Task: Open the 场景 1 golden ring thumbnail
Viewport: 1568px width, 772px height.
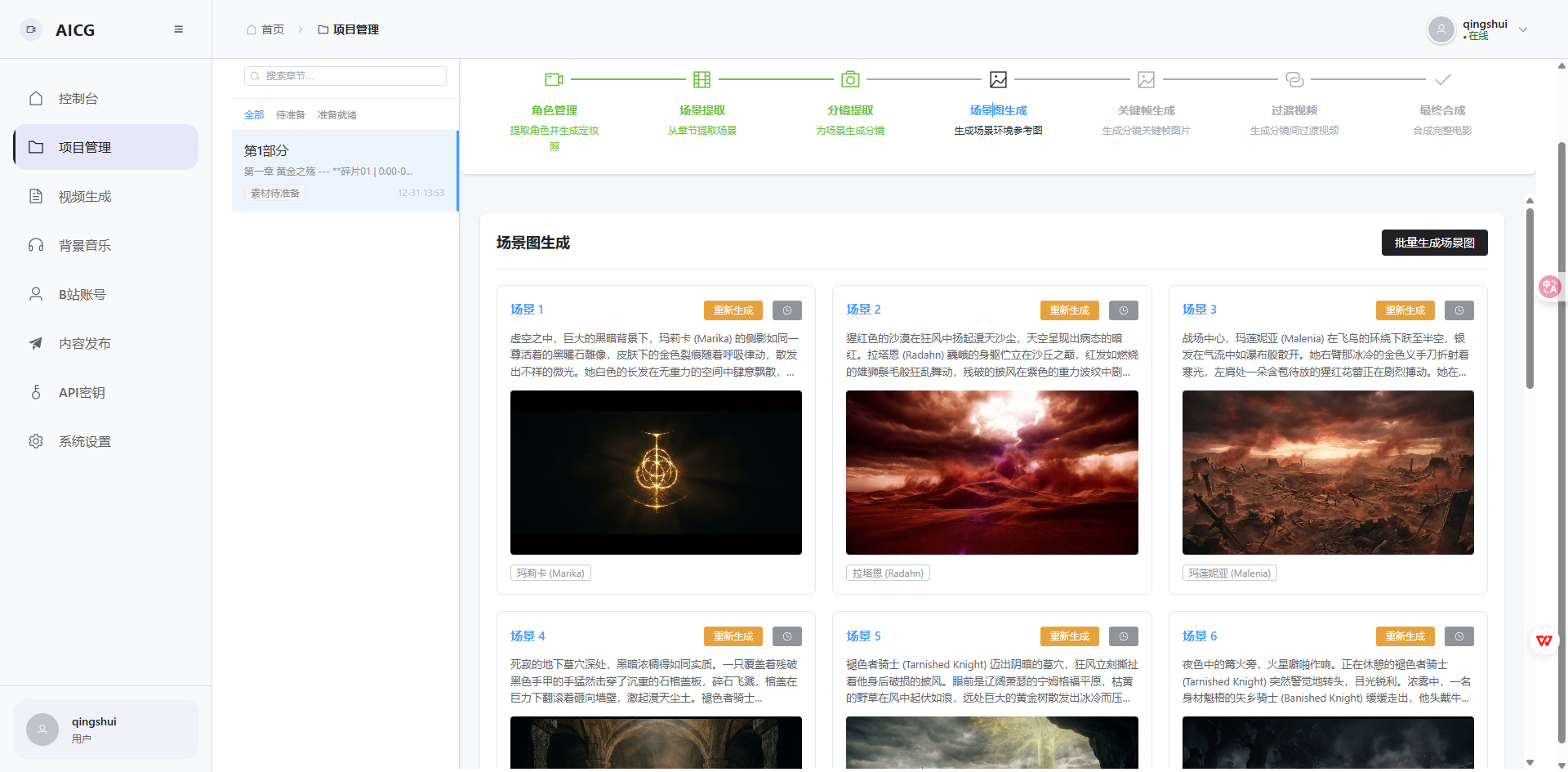Action: pos(656,472)
